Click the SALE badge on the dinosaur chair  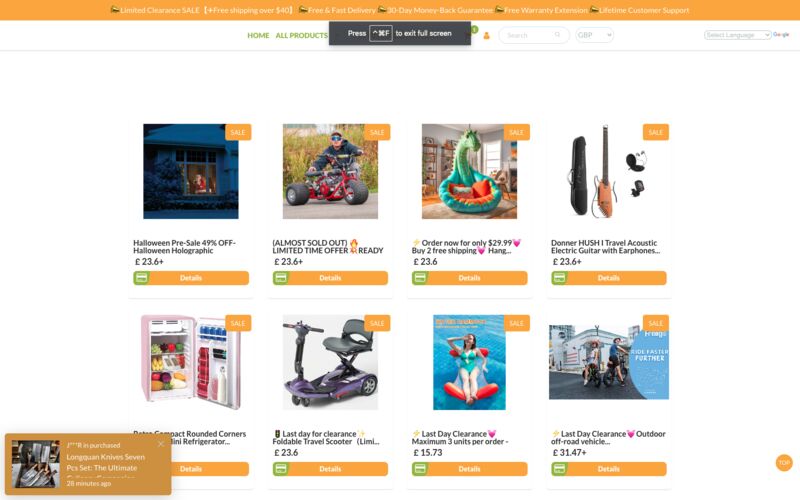pos(516,132)
